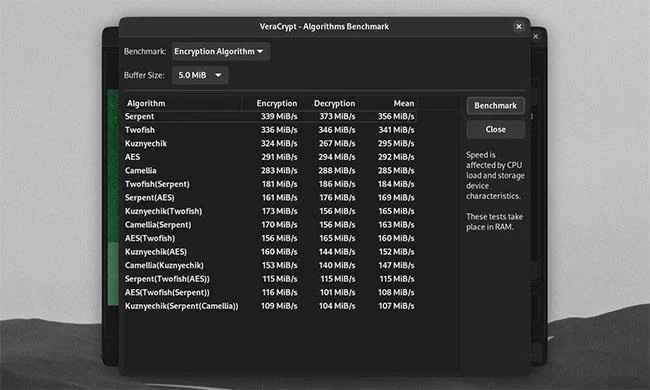Viewport: 650px width, 390px height.
Task: Select the Twofish algorithm row
Action: pyautogui.click(x=270, y=130)
